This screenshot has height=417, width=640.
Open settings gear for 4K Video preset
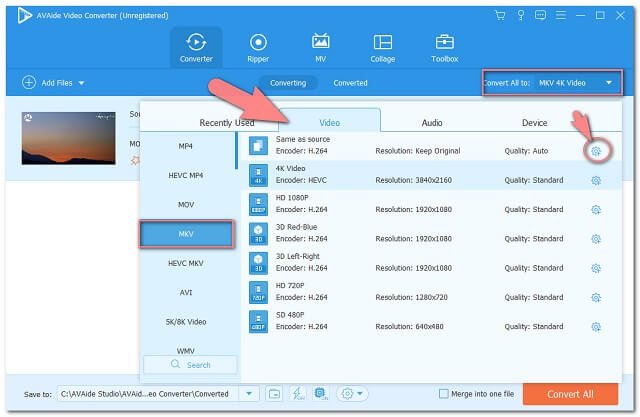[596, 180]
